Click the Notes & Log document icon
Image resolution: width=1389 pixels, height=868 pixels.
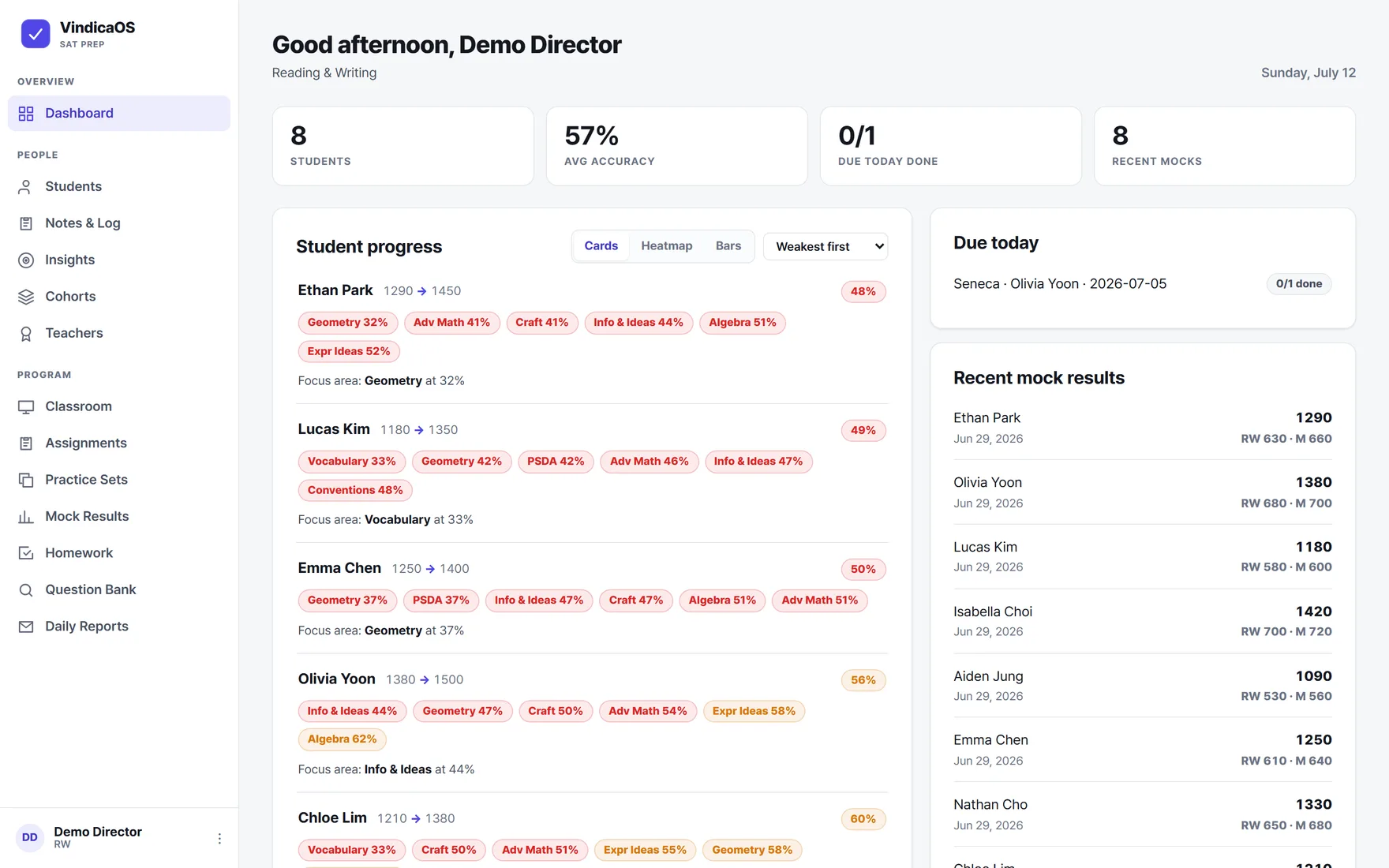point(26,223)
